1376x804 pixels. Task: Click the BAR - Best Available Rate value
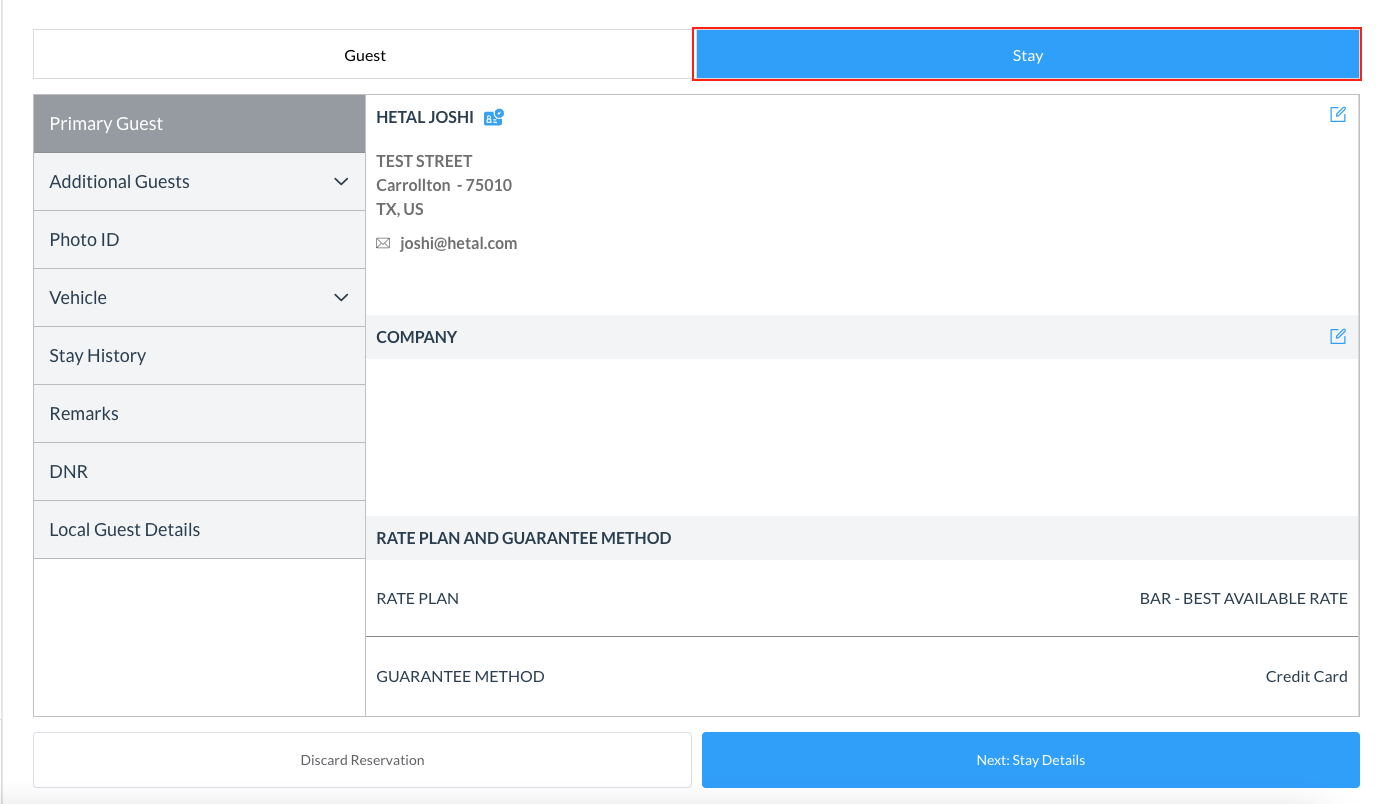pyautogui.click(x=1243, y=599)
